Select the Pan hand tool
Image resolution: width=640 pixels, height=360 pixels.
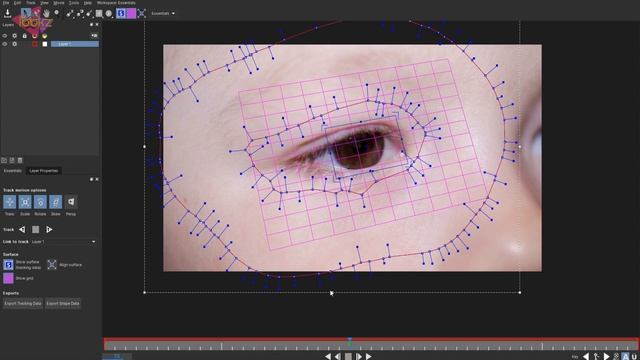pos(46,13)
